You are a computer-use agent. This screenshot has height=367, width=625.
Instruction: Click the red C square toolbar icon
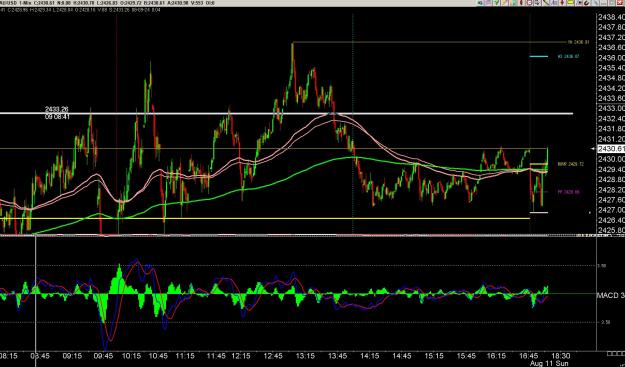coord(529,2)
